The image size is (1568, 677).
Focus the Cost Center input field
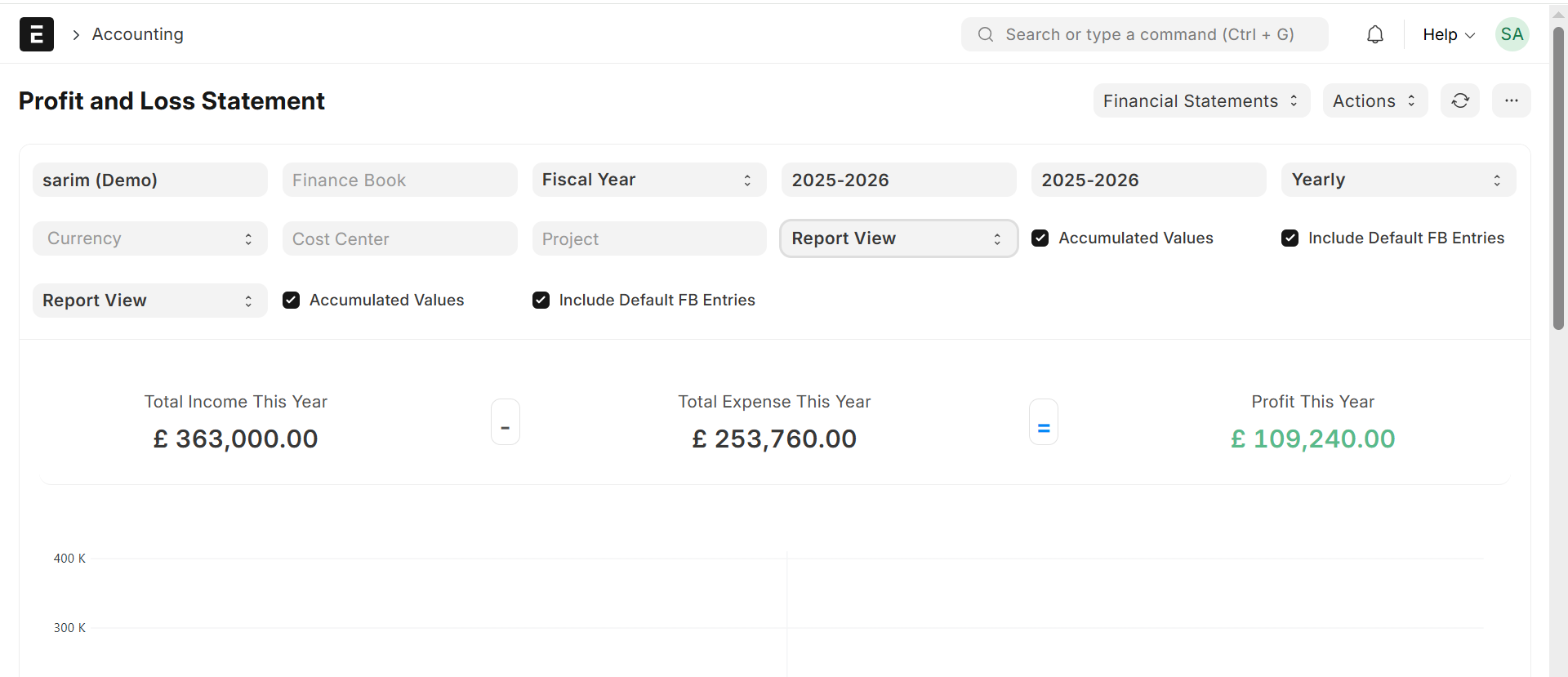[399, 238]
